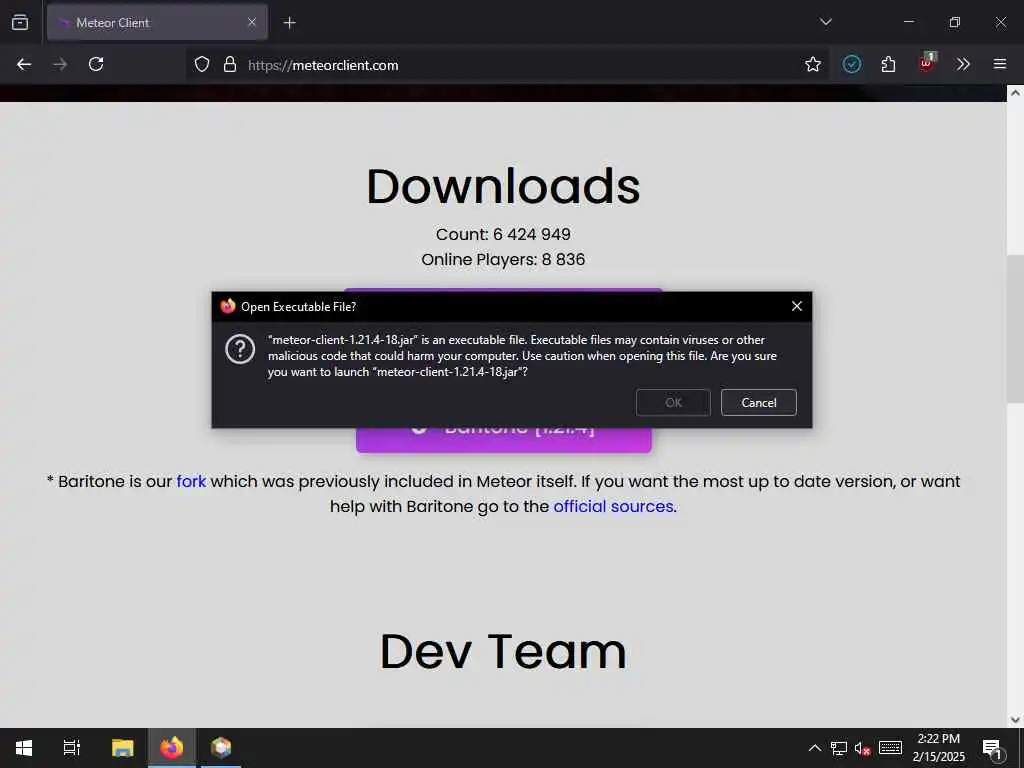
Task: Open the Extensions puzzle icon
Action: tap(888, 64)
